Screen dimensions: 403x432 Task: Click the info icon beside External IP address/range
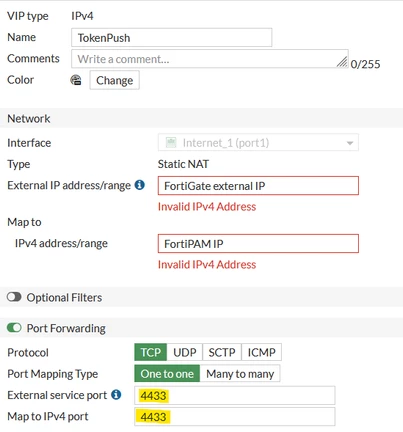[140, 185]
